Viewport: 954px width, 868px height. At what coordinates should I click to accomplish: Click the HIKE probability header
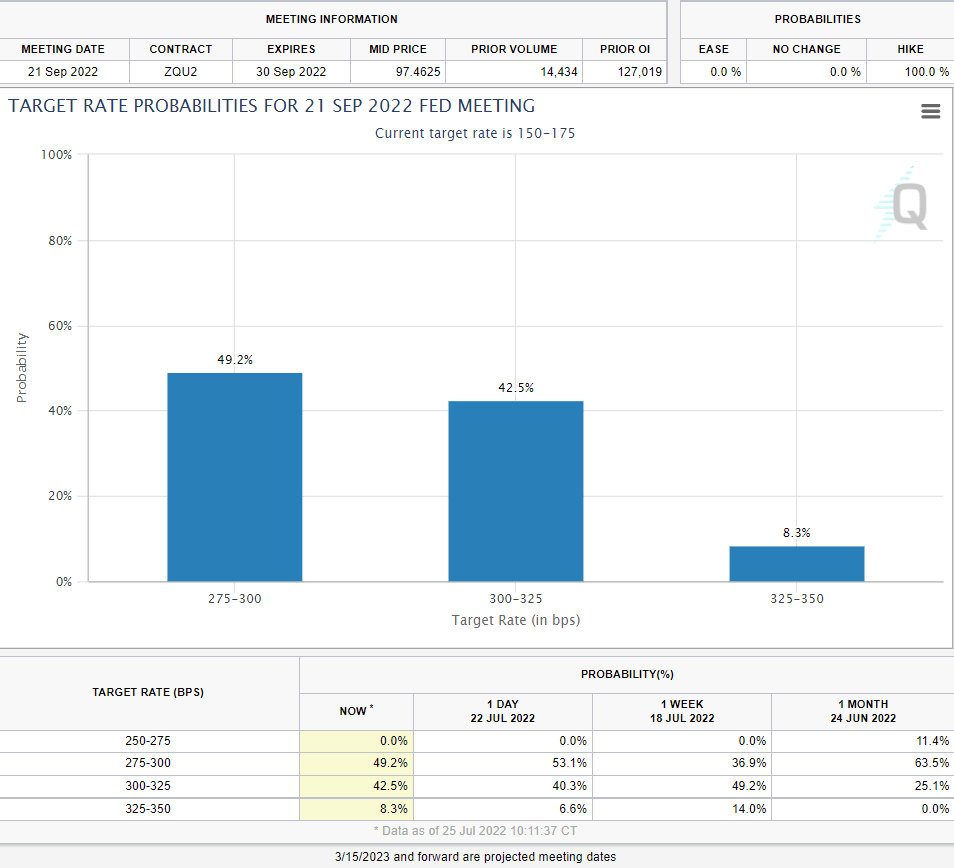pos(910,49)
